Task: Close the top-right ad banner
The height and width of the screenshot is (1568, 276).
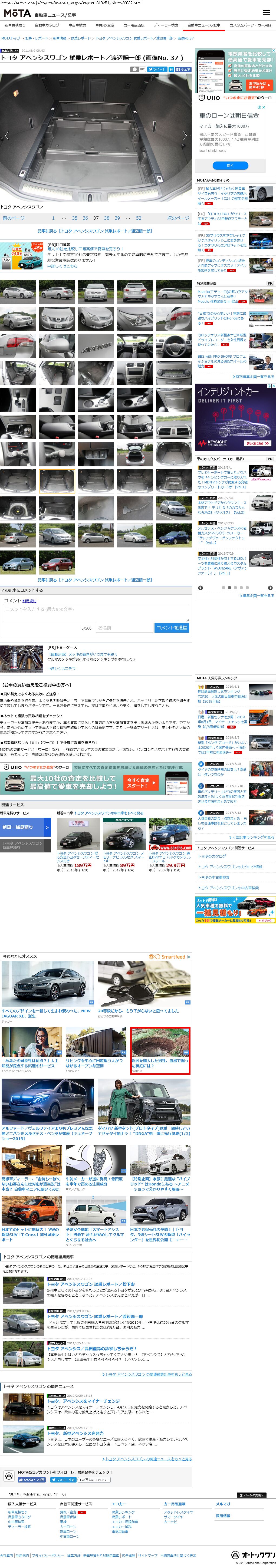Action: tap(273, 51)
